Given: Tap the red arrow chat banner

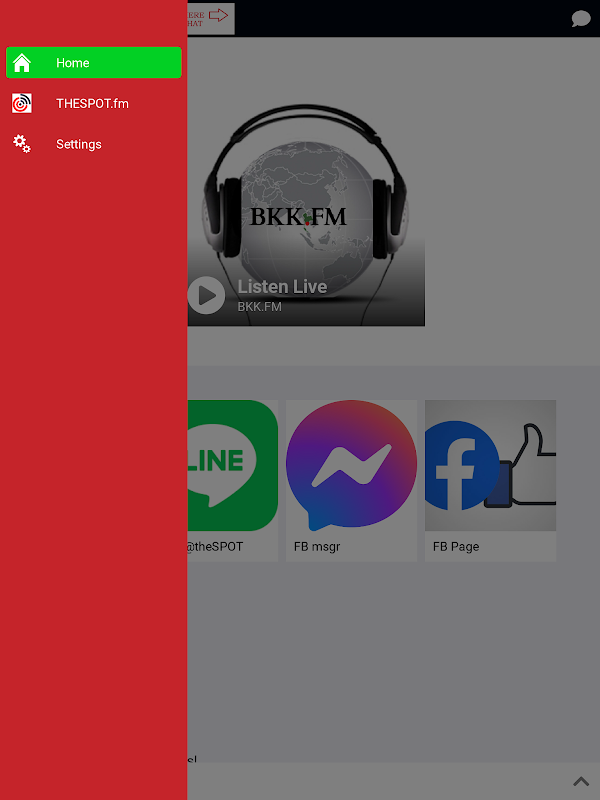Looking at the screenshot, I should tap(211, 19).
